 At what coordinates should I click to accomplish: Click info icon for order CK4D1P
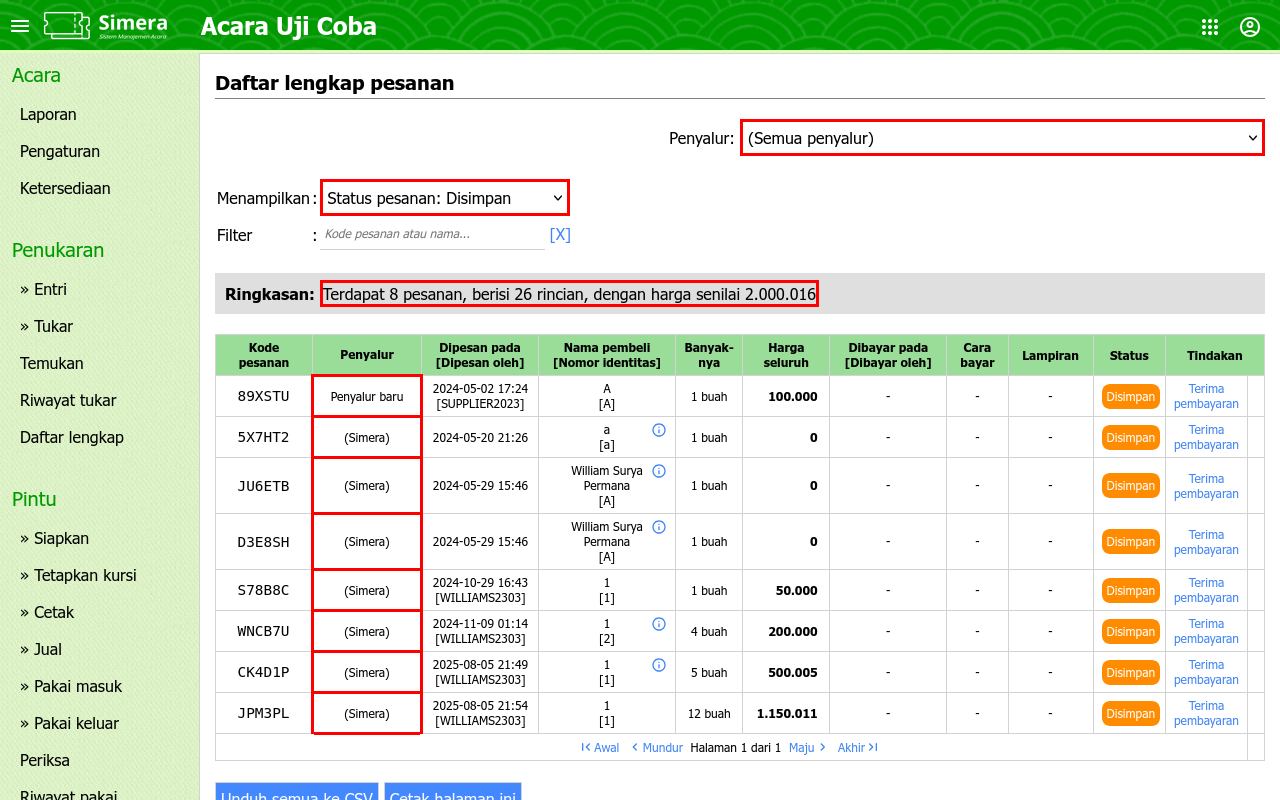(x=659, y=665)
